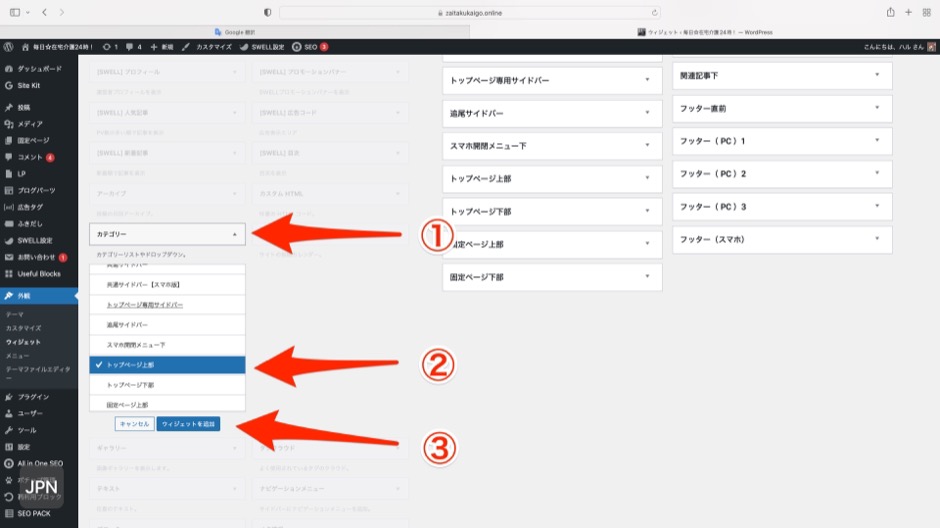Open メディア in the admin sidebar
This screenshot has width=940, height=528.
[x=30, y=123]
